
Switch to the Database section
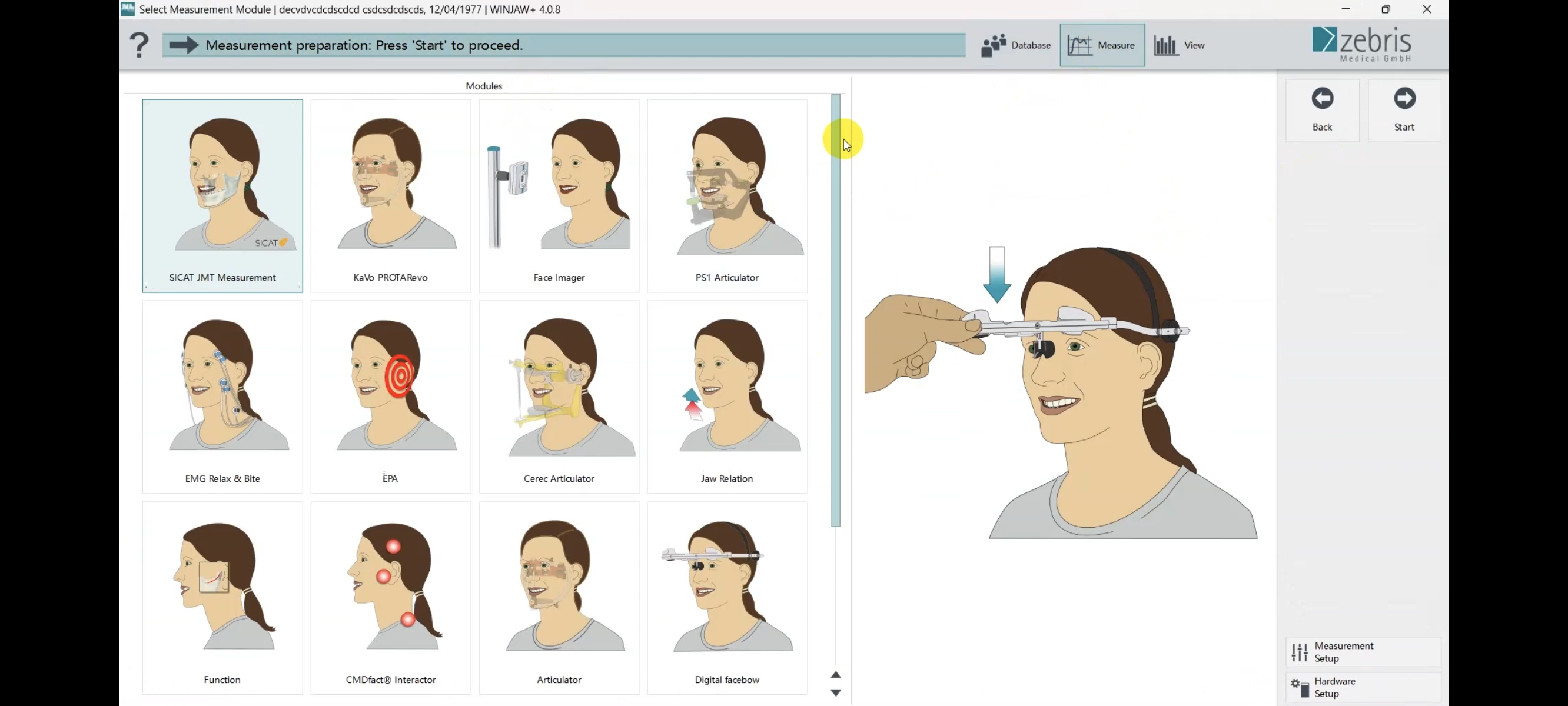(x=1015, y=45)
